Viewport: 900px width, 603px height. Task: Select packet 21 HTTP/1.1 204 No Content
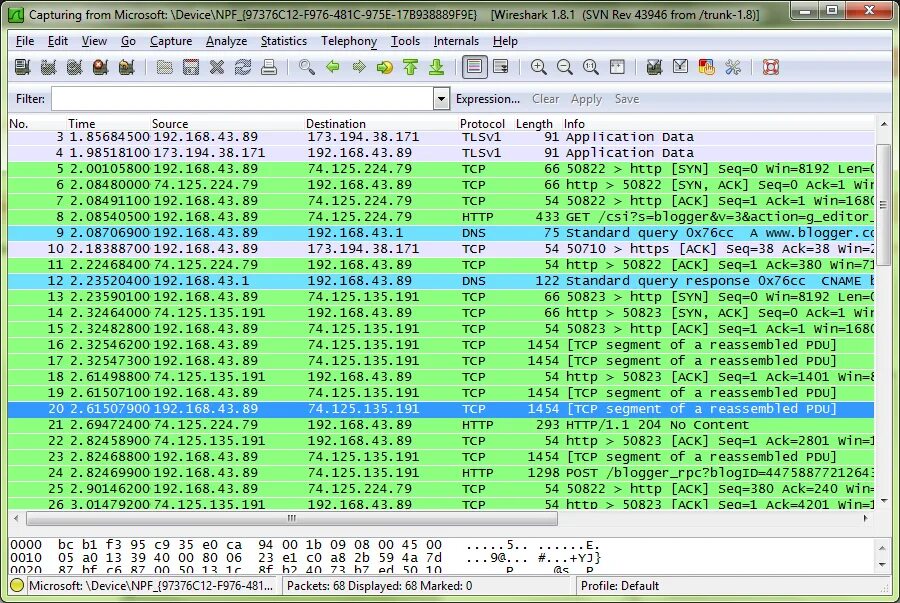[x=441, y=425]
